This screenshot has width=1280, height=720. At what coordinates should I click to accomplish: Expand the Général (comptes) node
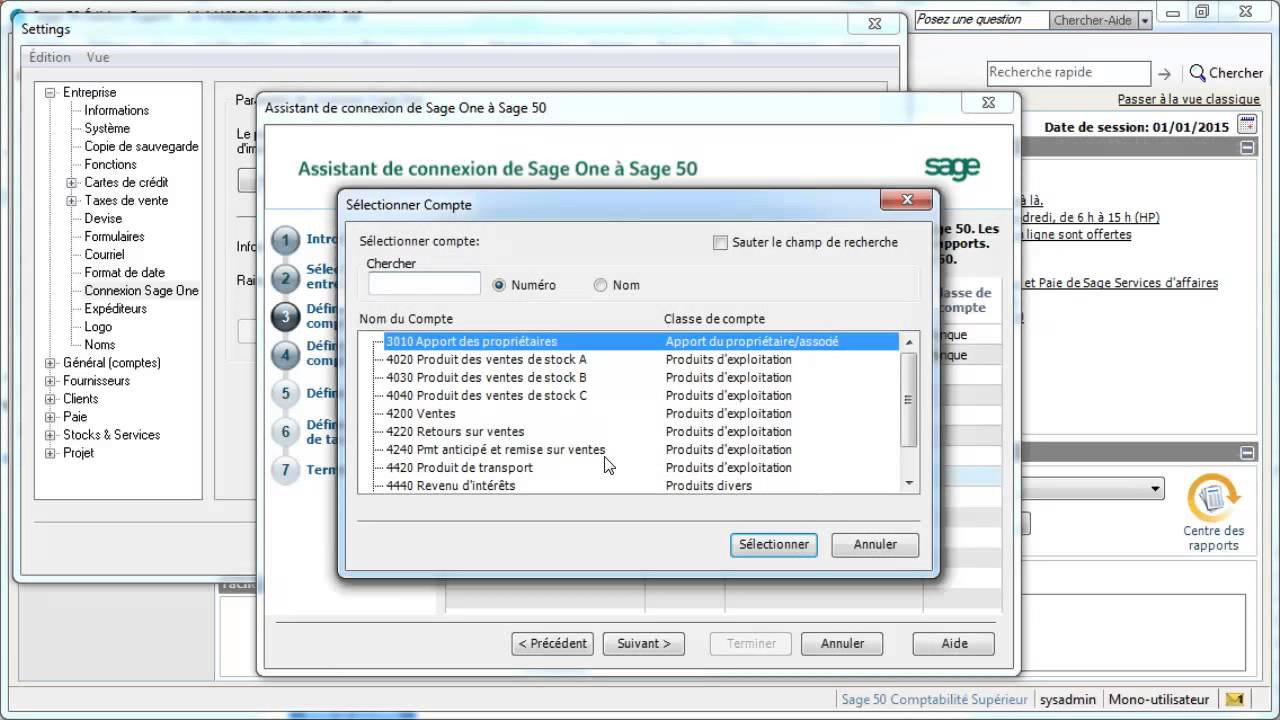(x=50, y=363)
